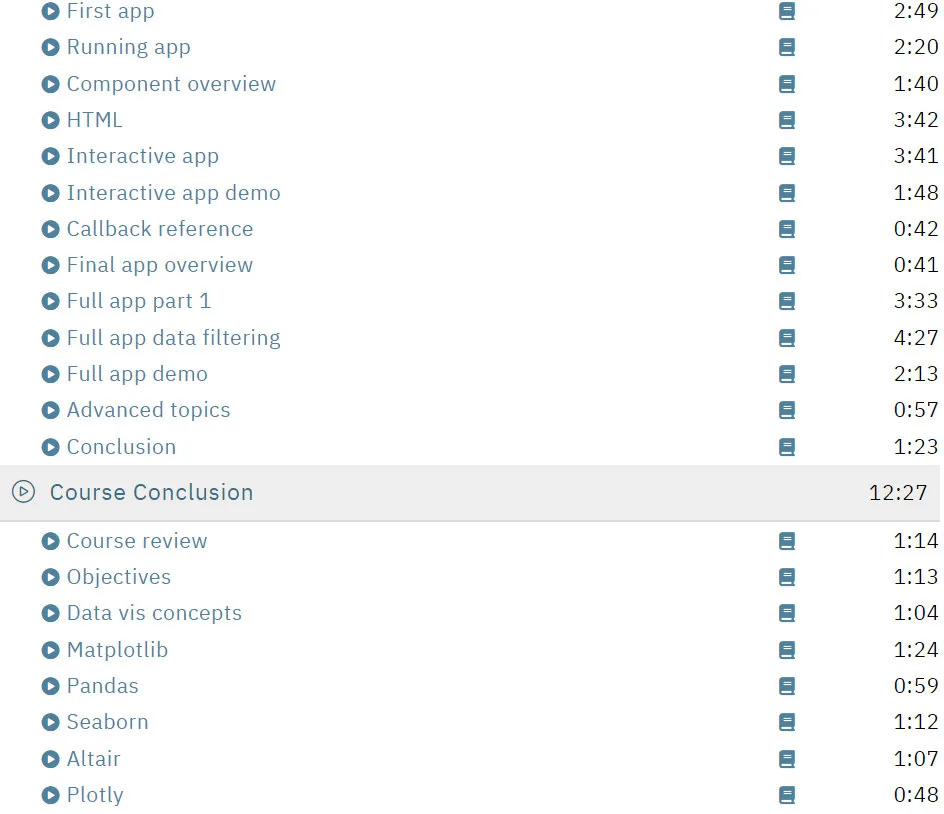Viewport: 944px width, 814px height.
Task: Select the Altair lesson title
Action: (93, 759)
